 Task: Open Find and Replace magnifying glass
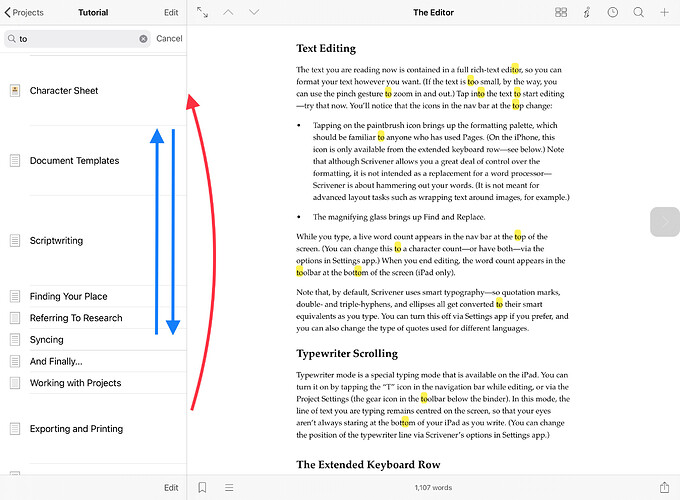[x=638, y=12]
